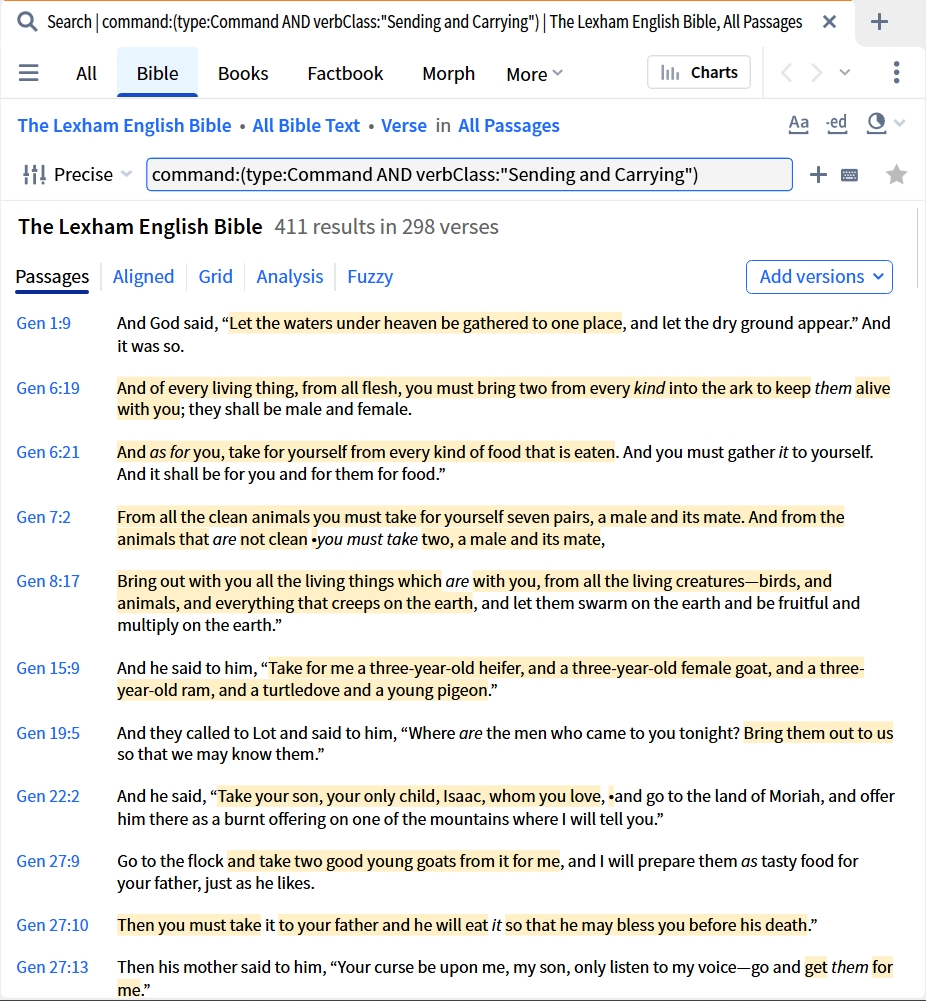This screenshot has width=926, height=1001.
Task: Click the search magnifier icon in tab title
Action: (x=26, y=22)
